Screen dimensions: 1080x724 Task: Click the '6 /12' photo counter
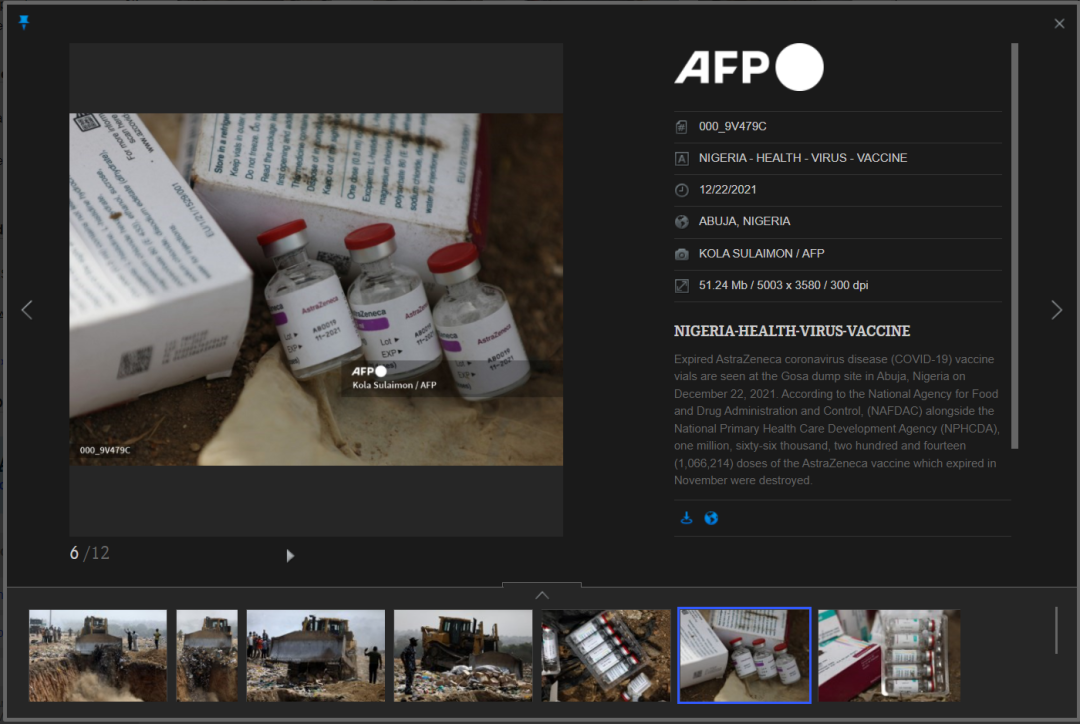[90, 553]
